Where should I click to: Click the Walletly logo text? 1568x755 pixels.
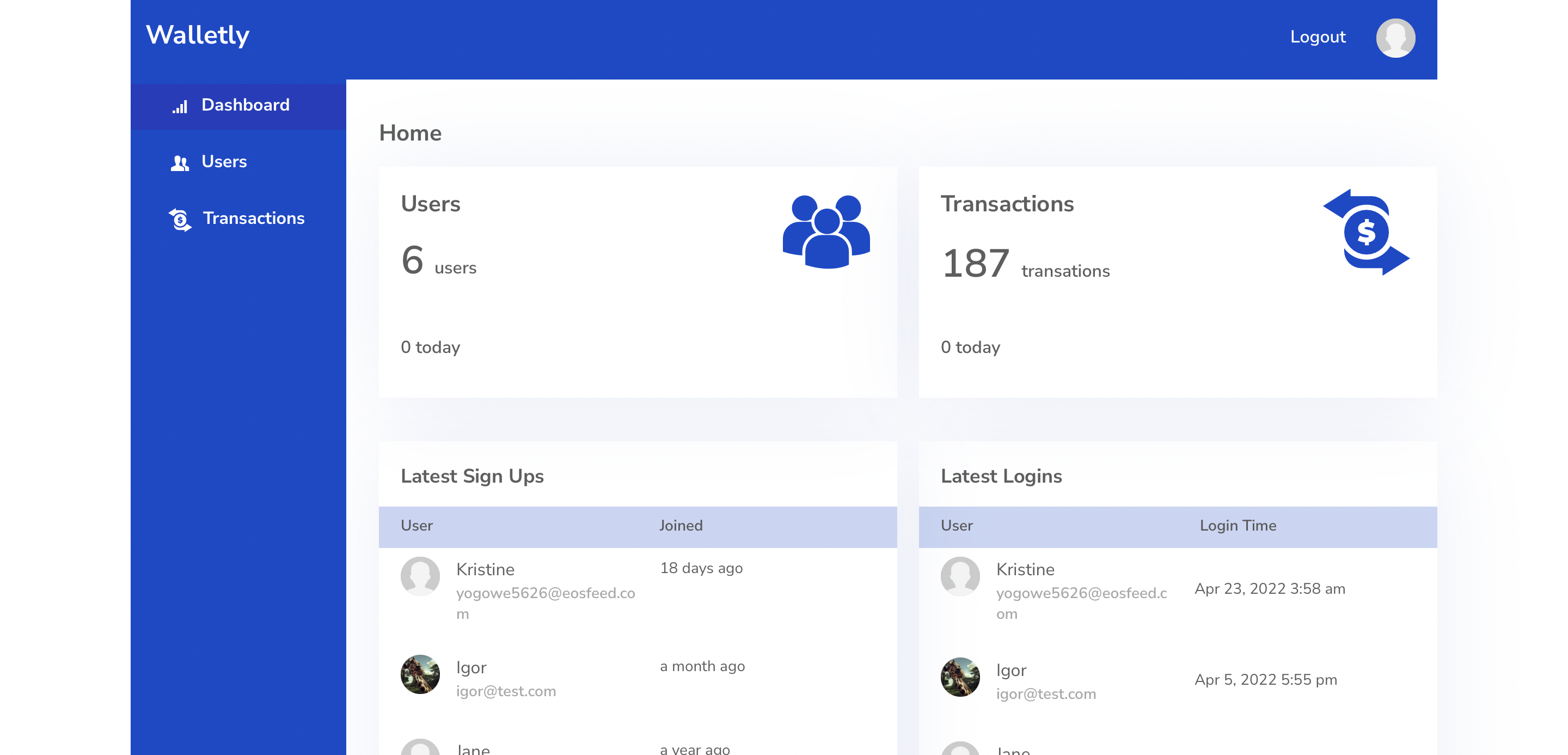pyautogui.click(x=198, y=35)
